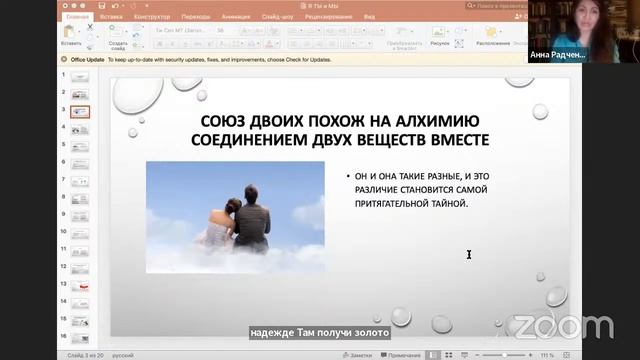The width and height of the screenshot is (640, 360).
Task: Click the Вставить paste clipboard icon
Action: (x=70, y=32)
